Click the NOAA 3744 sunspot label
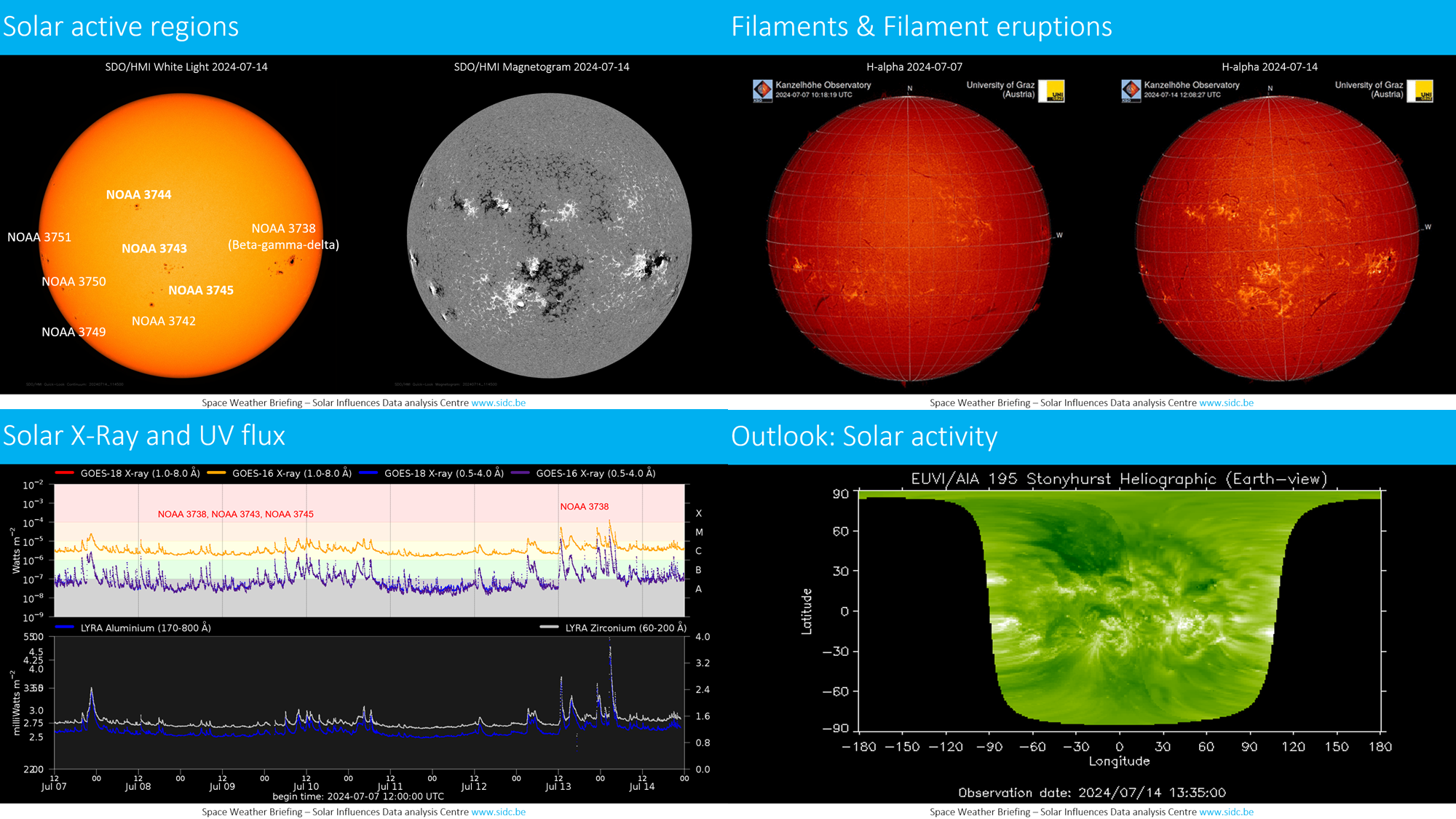 click(x=138, y=194)
